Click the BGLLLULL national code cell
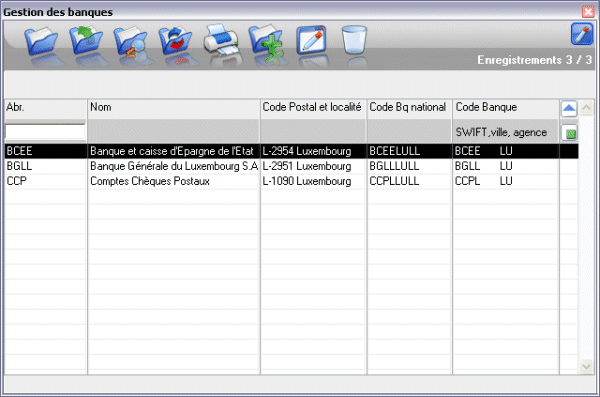Screen dimensions: 600x397 pos(409,166)
